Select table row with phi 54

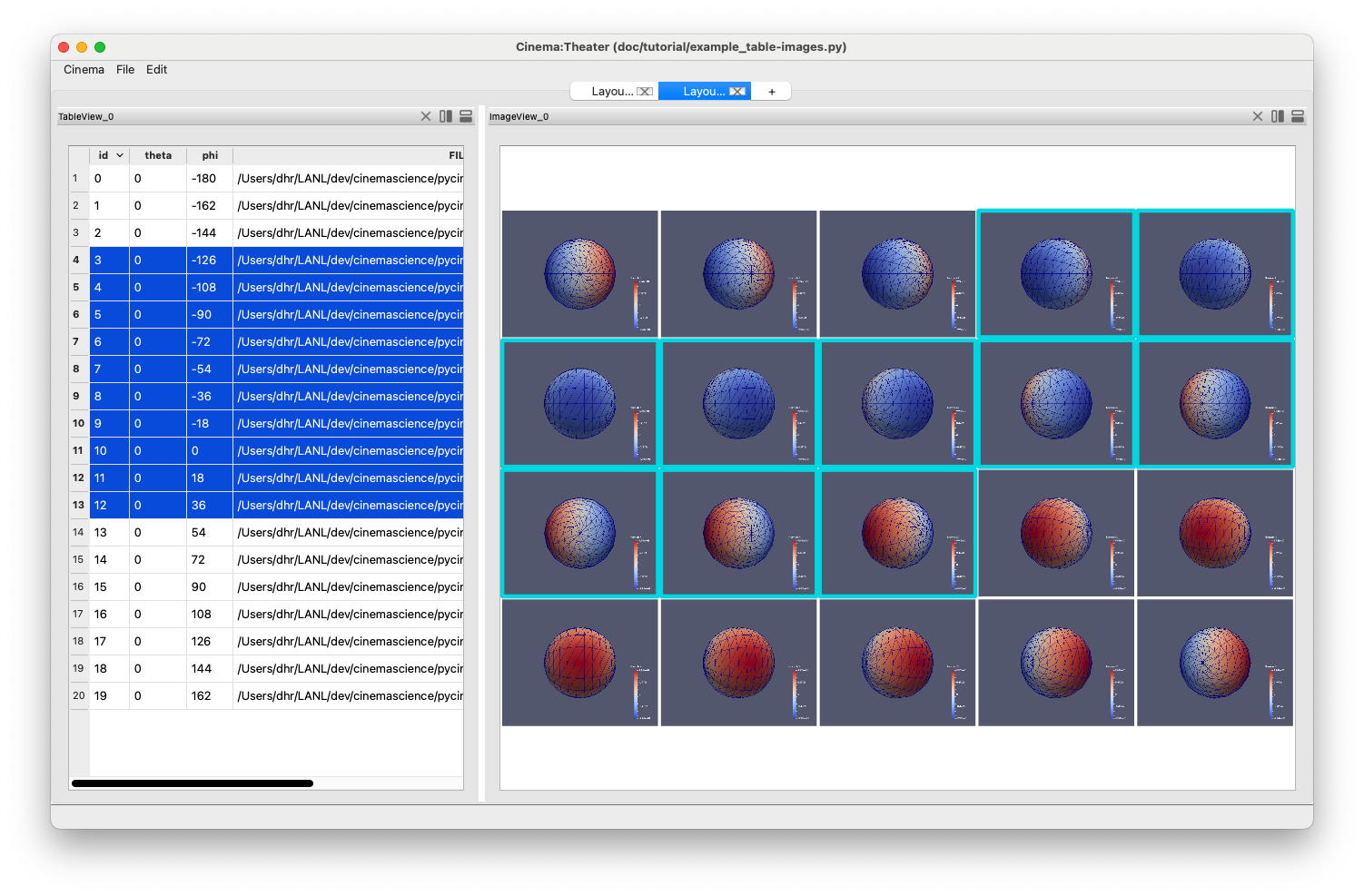click(x=276, y=533)
